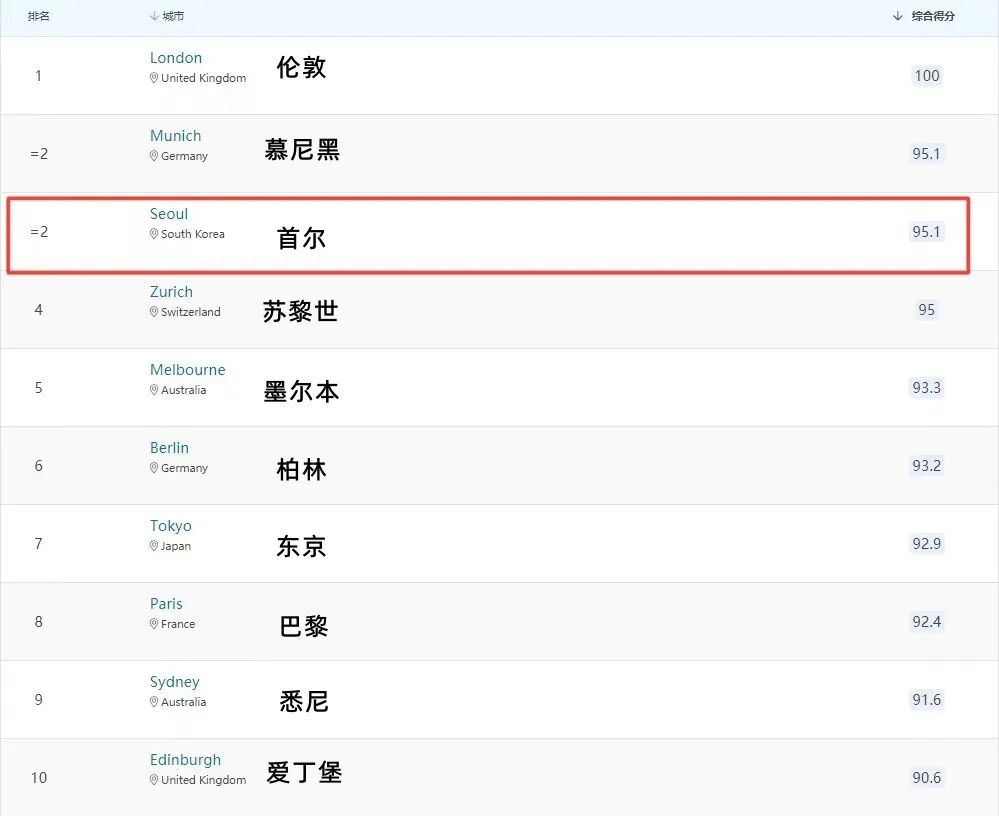This screenshot has height=816, width=999.
Task: Click the pin icon in London's row
Action: 154,78
